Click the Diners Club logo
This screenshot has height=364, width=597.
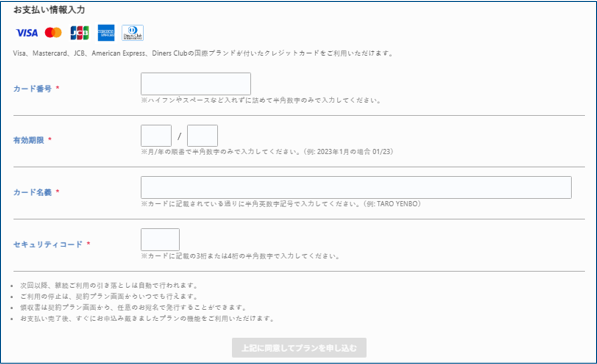pyautogui.click(x=132, y=33)
